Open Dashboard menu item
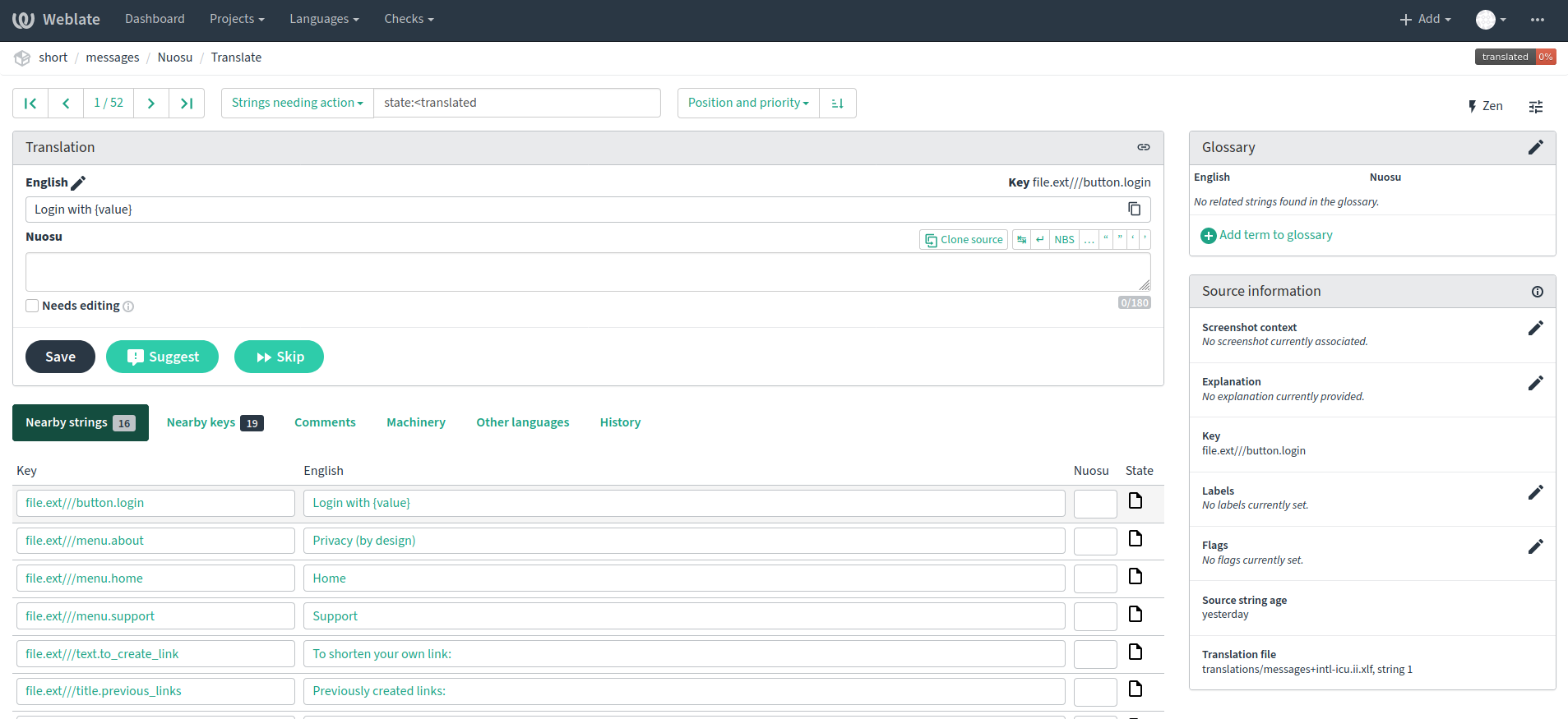 point(155,19)
